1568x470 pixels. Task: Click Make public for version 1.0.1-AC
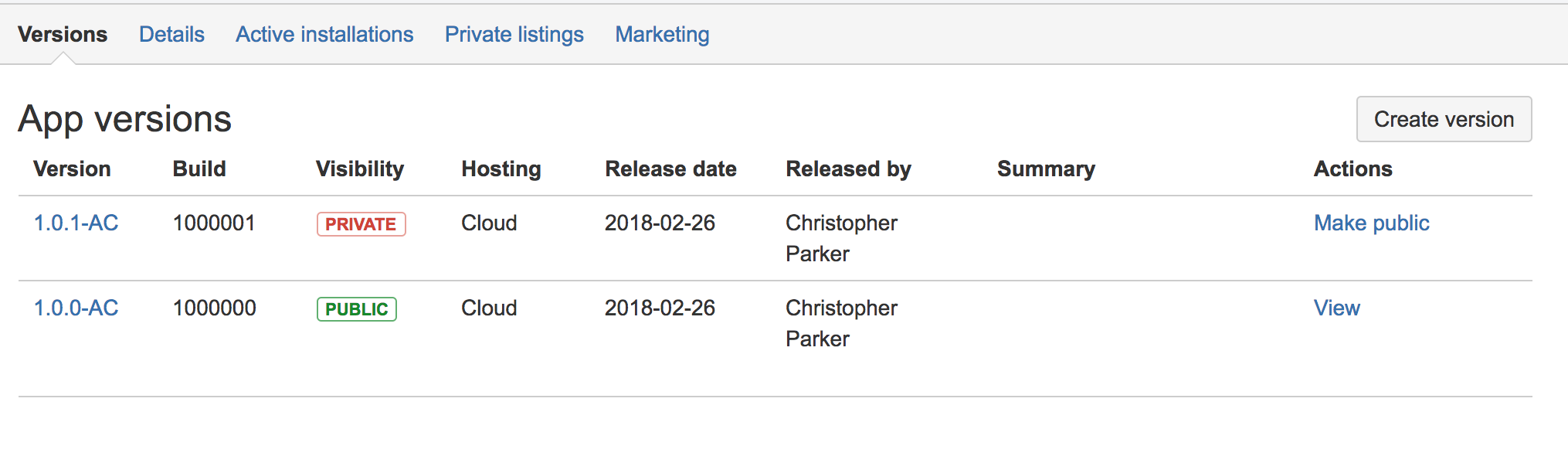[1371, 223]
